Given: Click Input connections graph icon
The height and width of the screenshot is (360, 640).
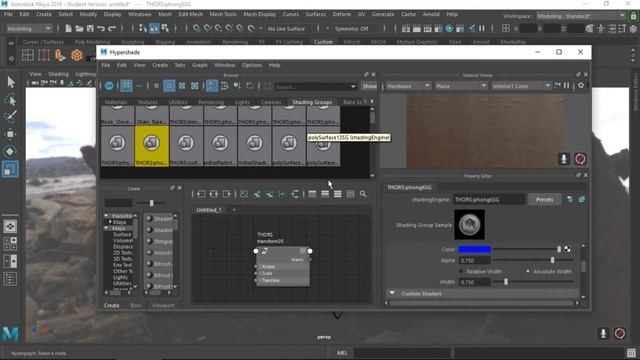Looking at the screenshot, I should tap(201, 194).
